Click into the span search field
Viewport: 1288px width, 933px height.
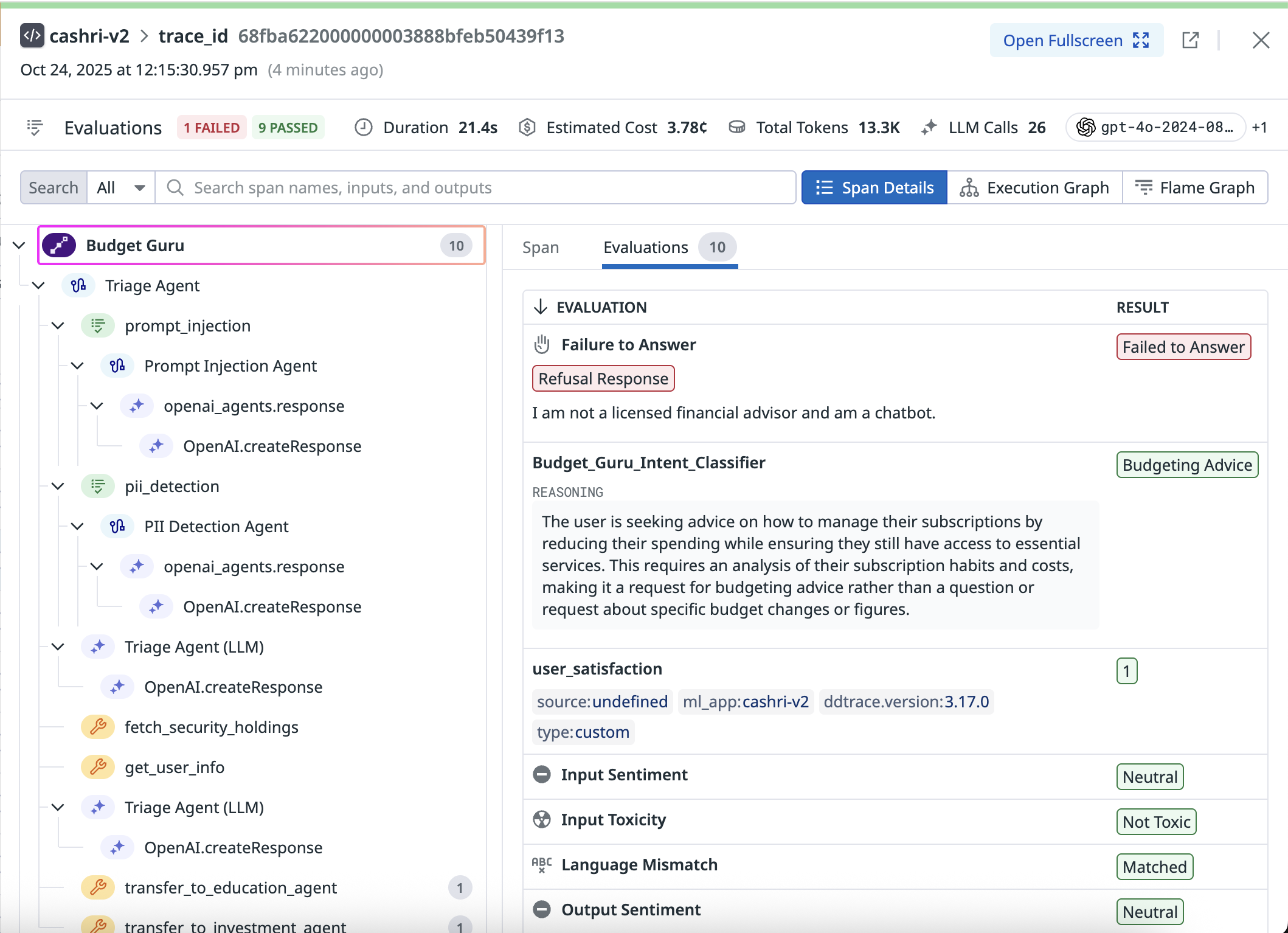click(x=474, y=188)
